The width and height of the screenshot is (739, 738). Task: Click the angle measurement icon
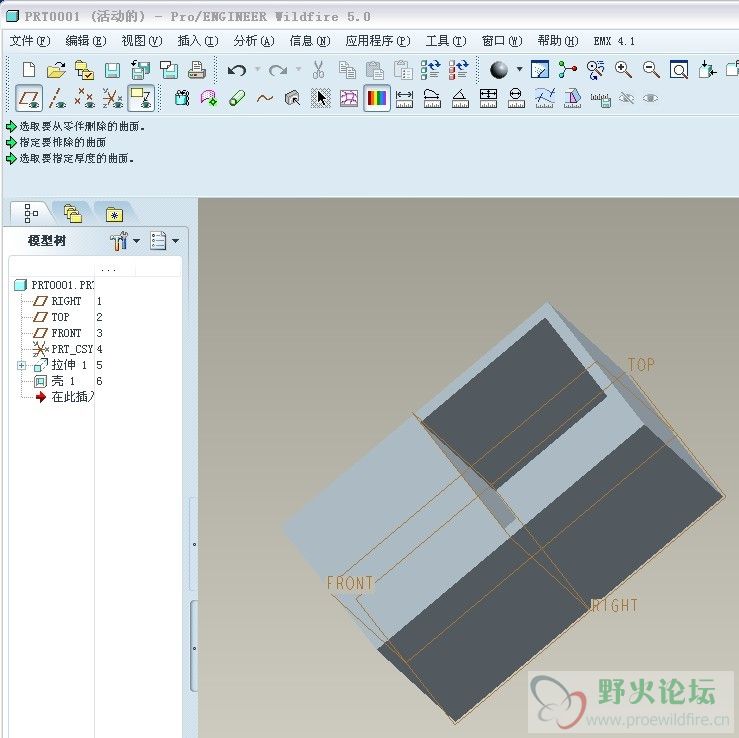[460, 98]
